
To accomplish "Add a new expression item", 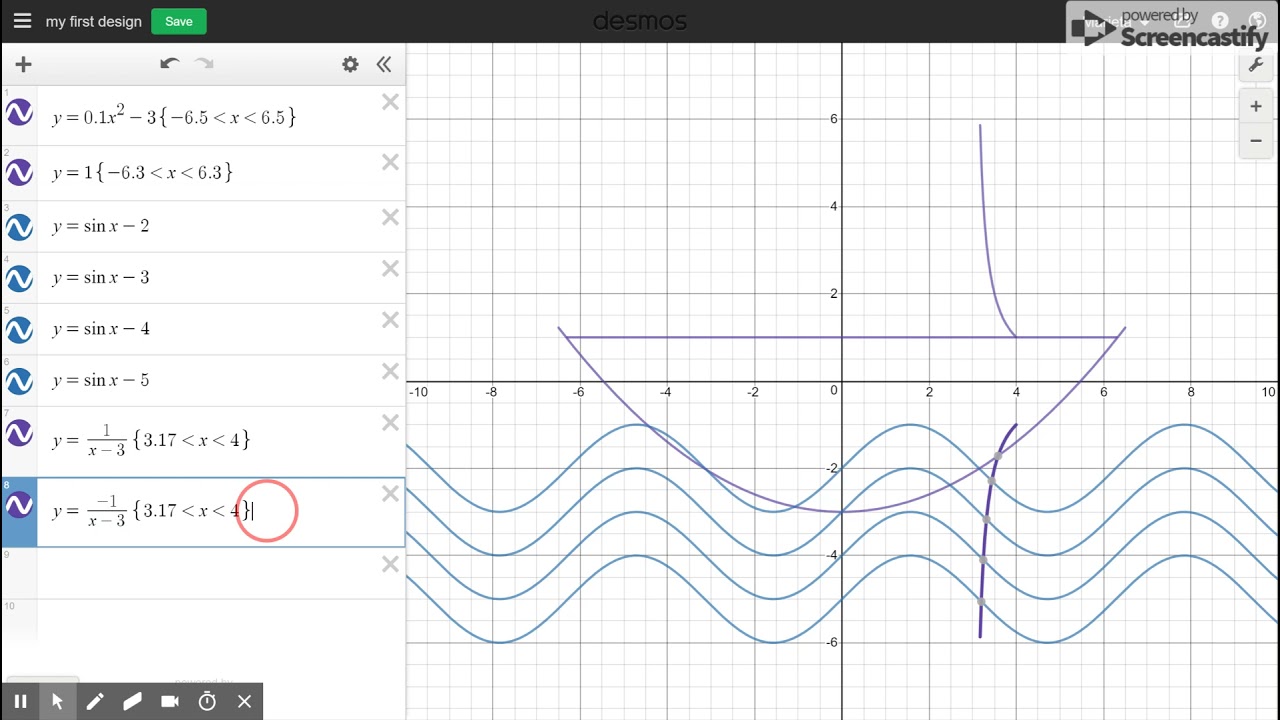I will tap(23, 64).
